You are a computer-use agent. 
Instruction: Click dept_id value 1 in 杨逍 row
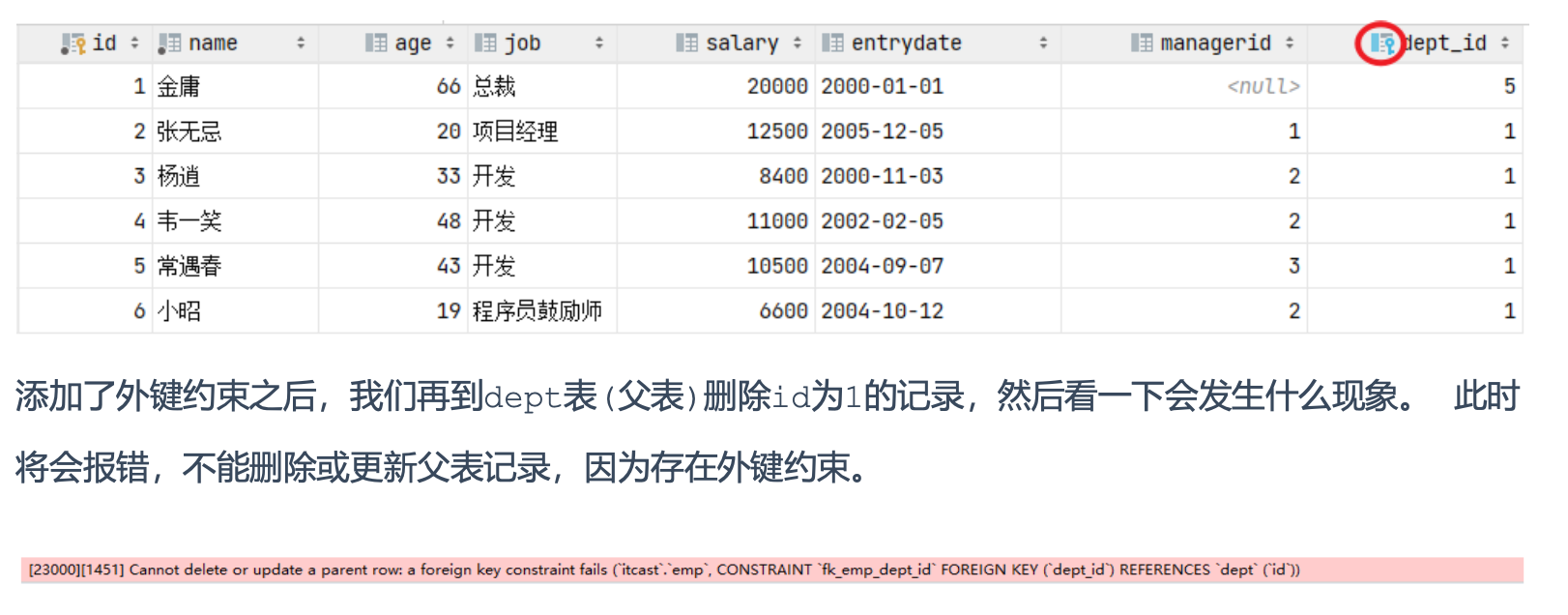[x=1509, y=176]
